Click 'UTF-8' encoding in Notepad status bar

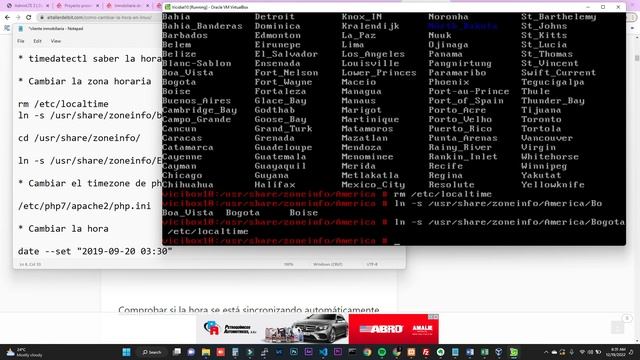point(372,264)
